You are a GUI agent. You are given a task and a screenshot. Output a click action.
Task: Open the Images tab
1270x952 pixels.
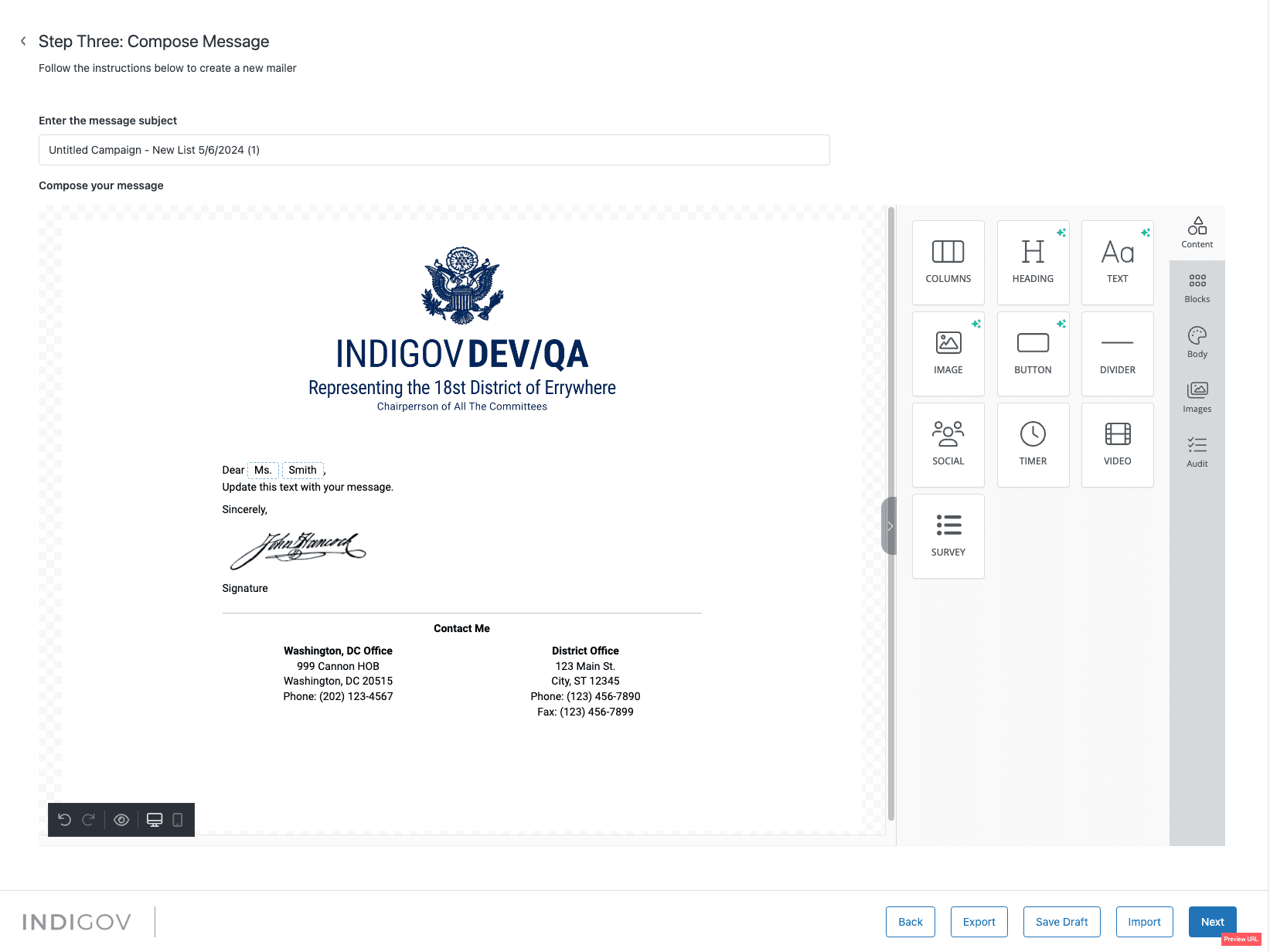[x=1197, y=398]
